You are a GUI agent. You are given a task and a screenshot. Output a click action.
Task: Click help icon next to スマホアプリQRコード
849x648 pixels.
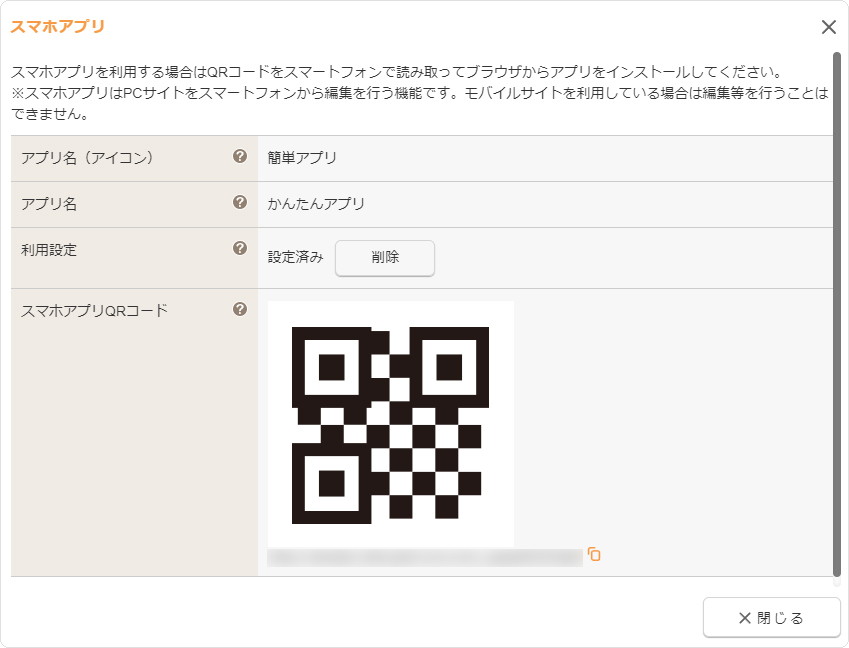240,310
